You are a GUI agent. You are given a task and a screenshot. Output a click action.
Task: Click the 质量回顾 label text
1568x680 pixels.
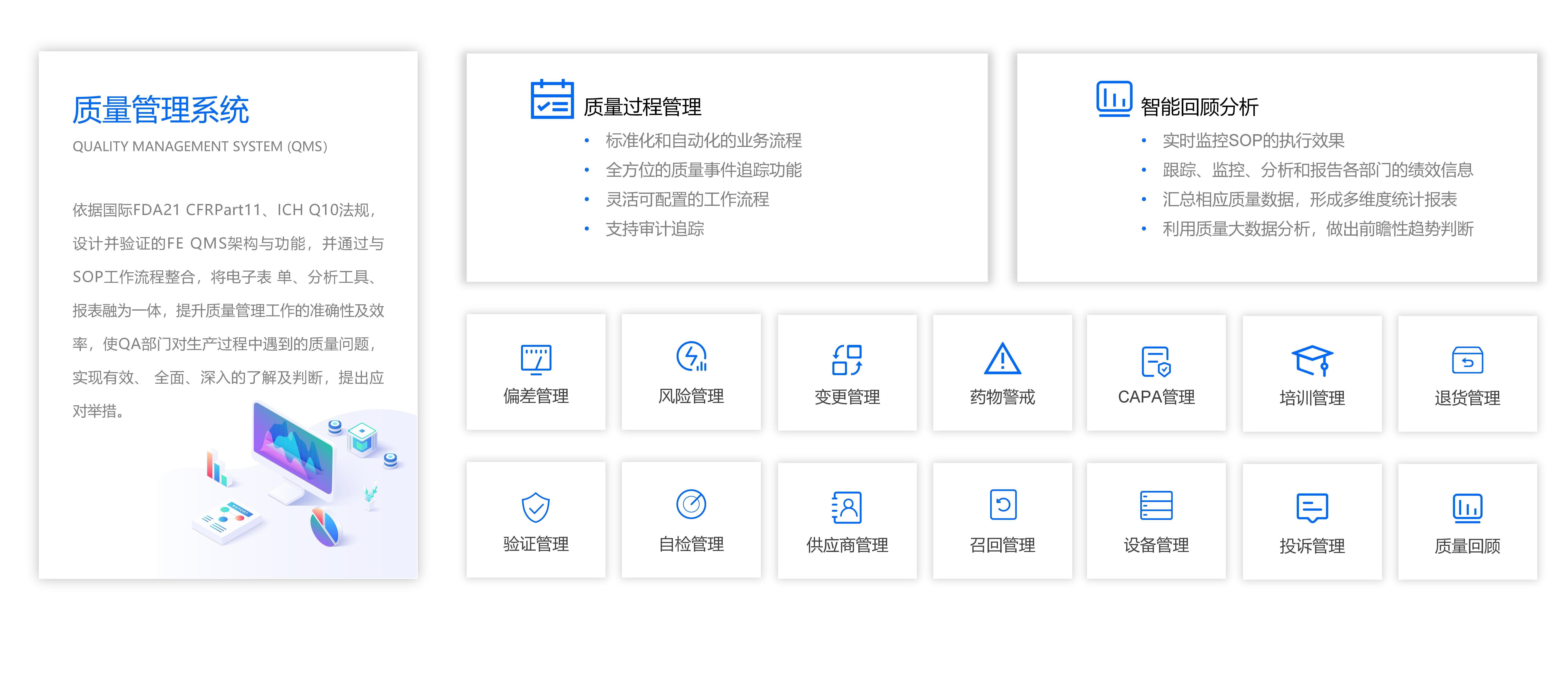click(1468, 546)
